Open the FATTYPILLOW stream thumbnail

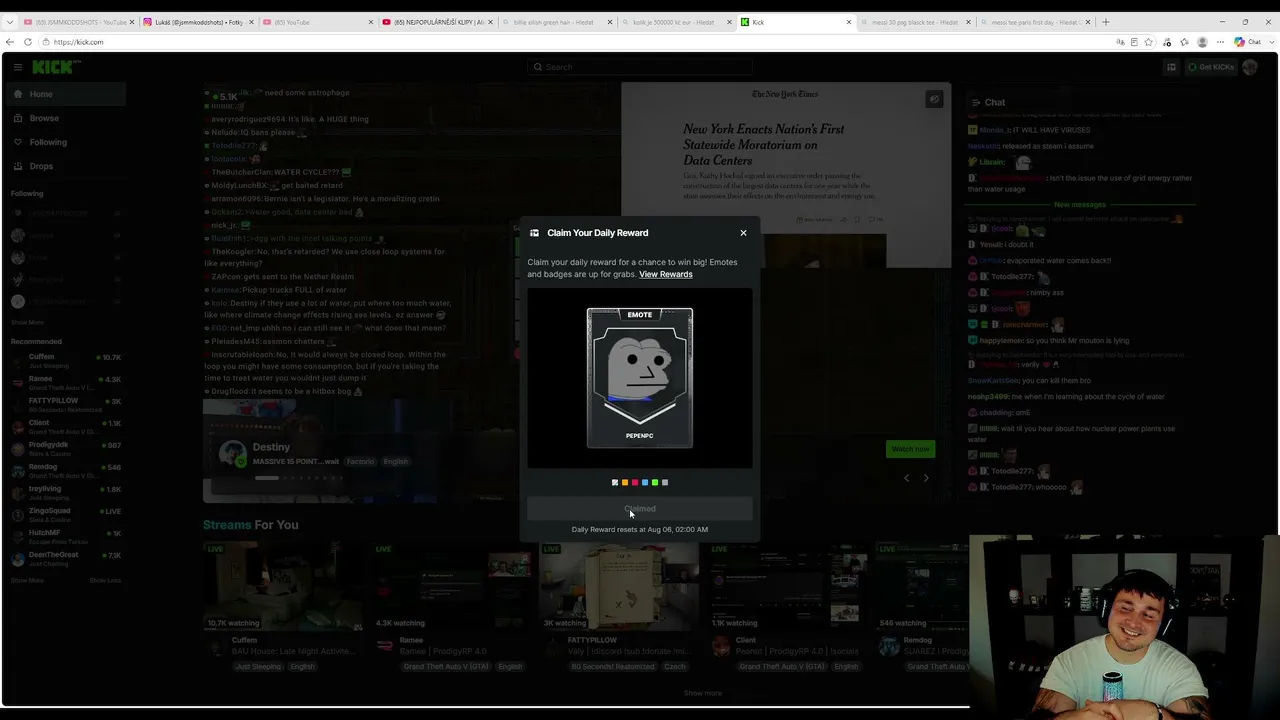pos(619,587)
